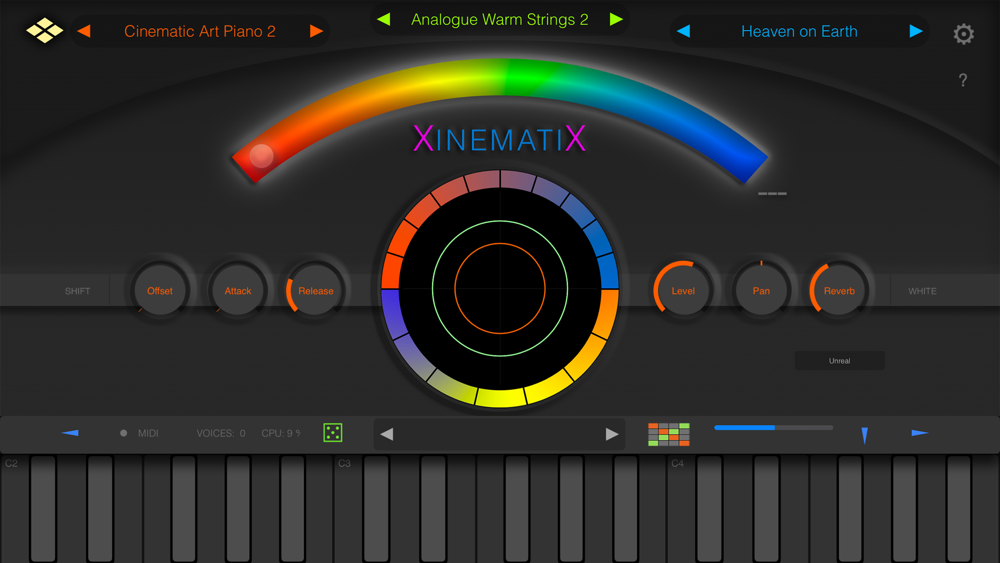The image size is (1000, 563).
Task: Click the Release knob
Action: [x=316, y=291]
